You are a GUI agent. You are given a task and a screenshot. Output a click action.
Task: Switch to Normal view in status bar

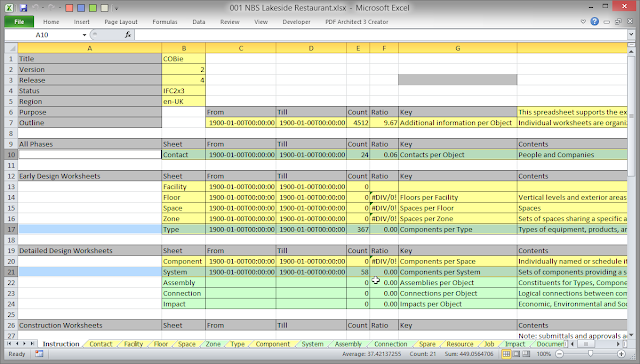click(x=506, y=354)
